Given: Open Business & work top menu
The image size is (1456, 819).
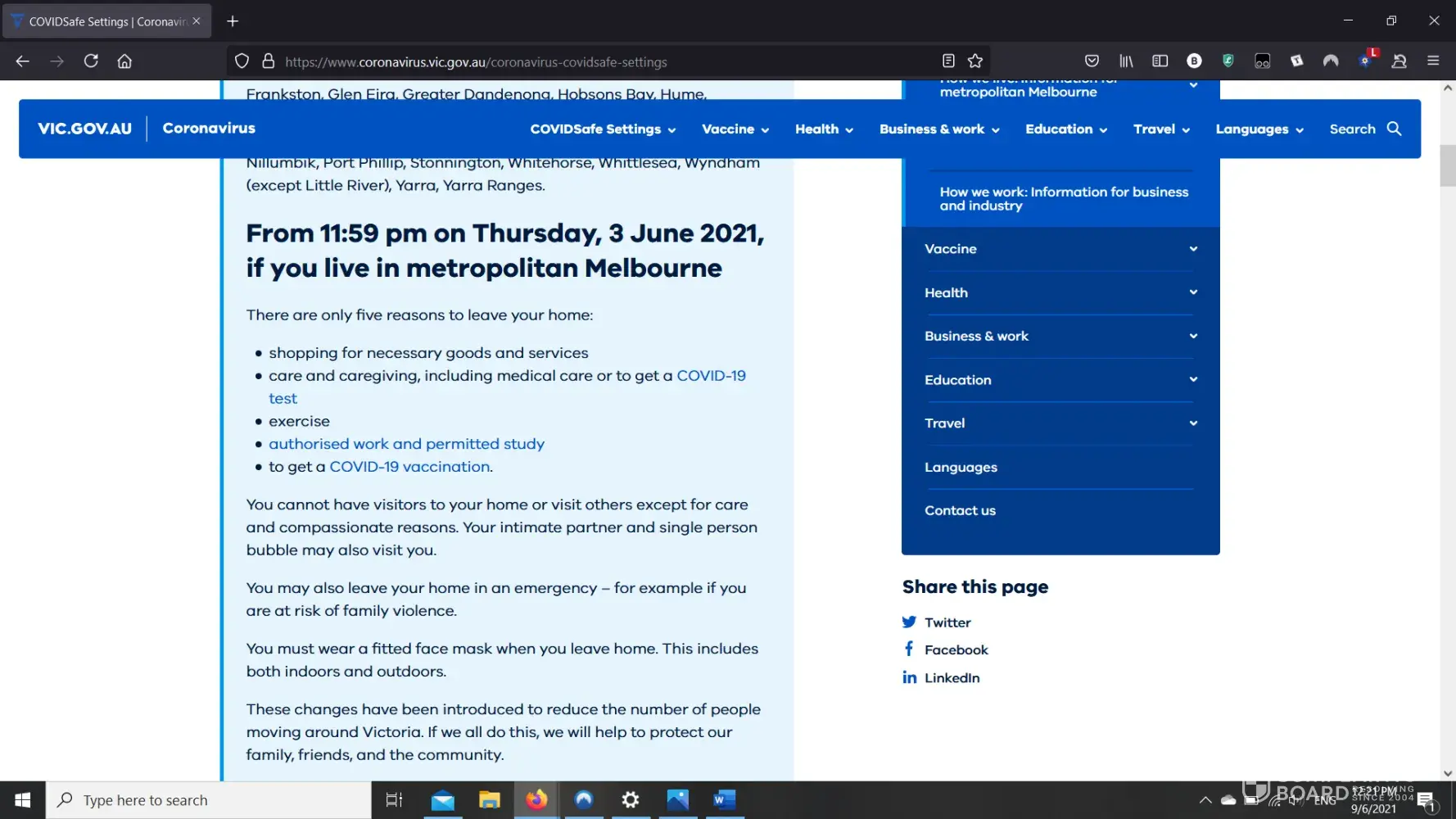Looking at the screenshot, I should [938, 129].
